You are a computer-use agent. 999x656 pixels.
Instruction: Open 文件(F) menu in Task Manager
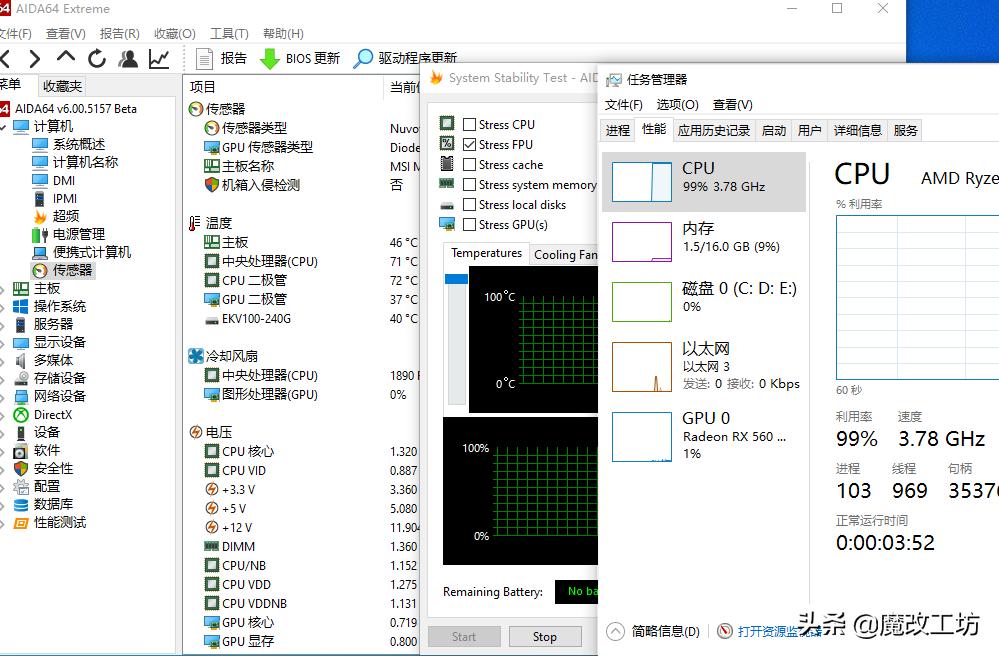[623, 104]
